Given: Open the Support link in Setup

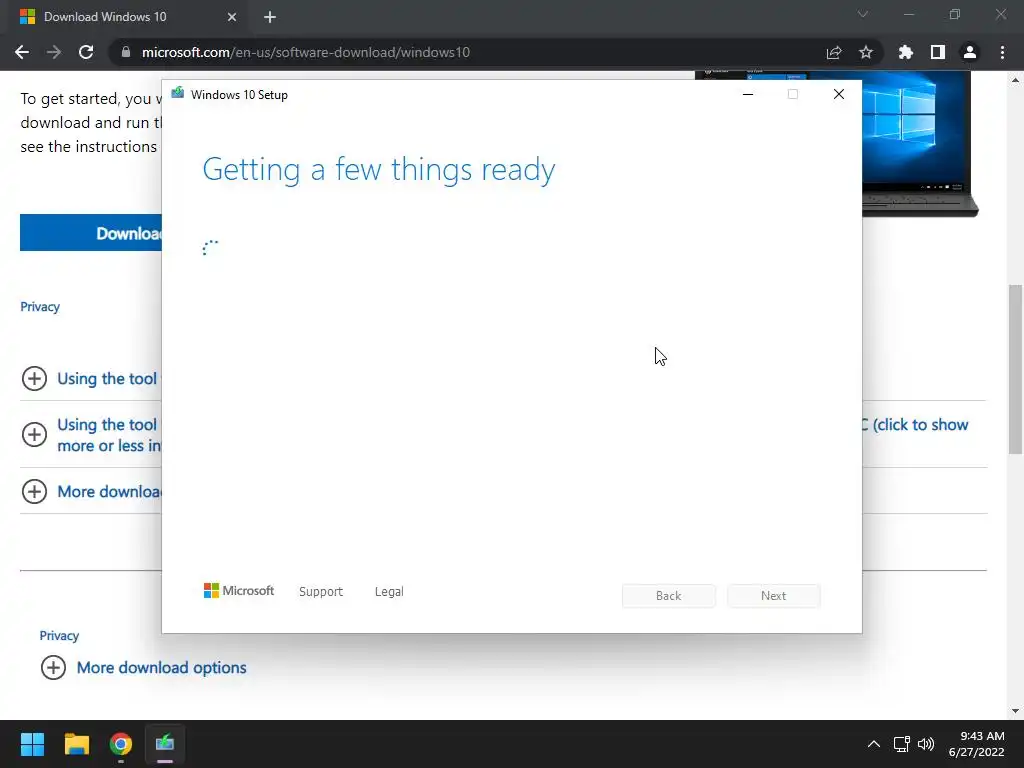Looking at the screenshot, I should 321,592.
